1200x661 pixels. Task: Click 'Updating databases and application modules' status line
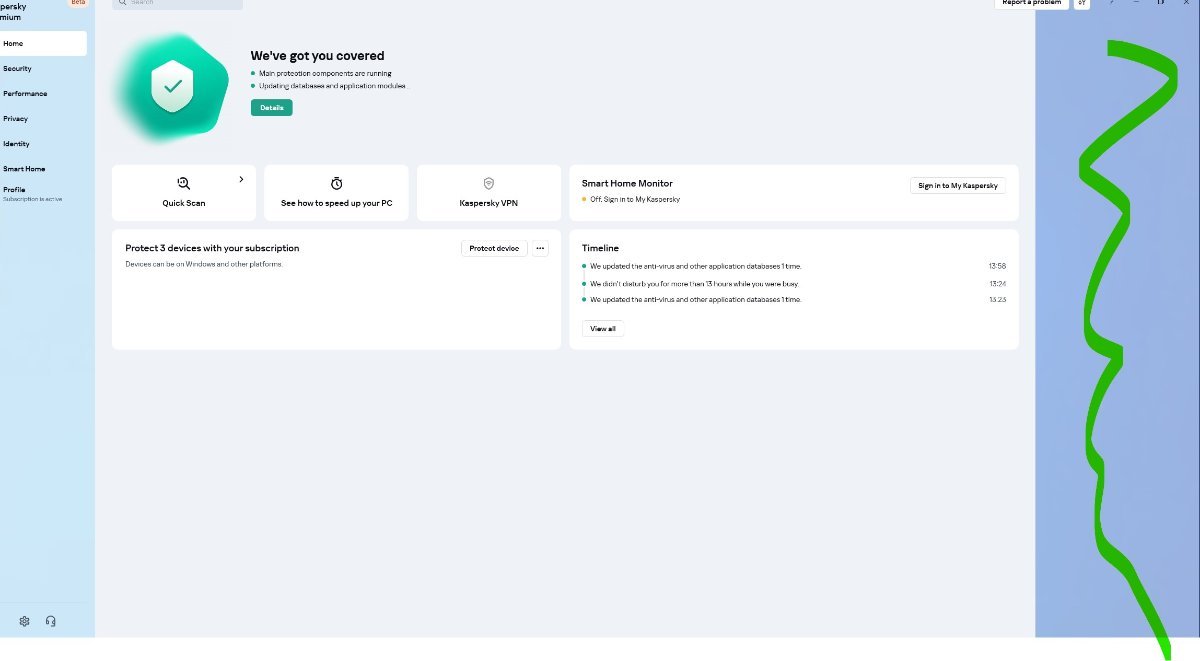tap(333, 86)
